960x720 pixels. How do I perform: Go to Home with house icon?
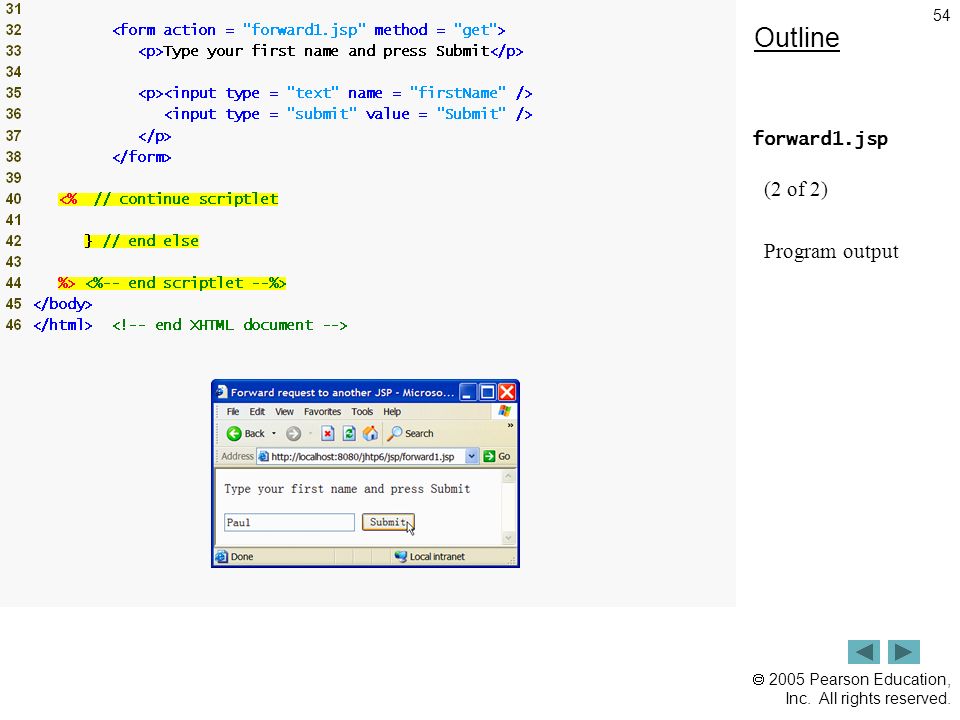coord(370,433)
